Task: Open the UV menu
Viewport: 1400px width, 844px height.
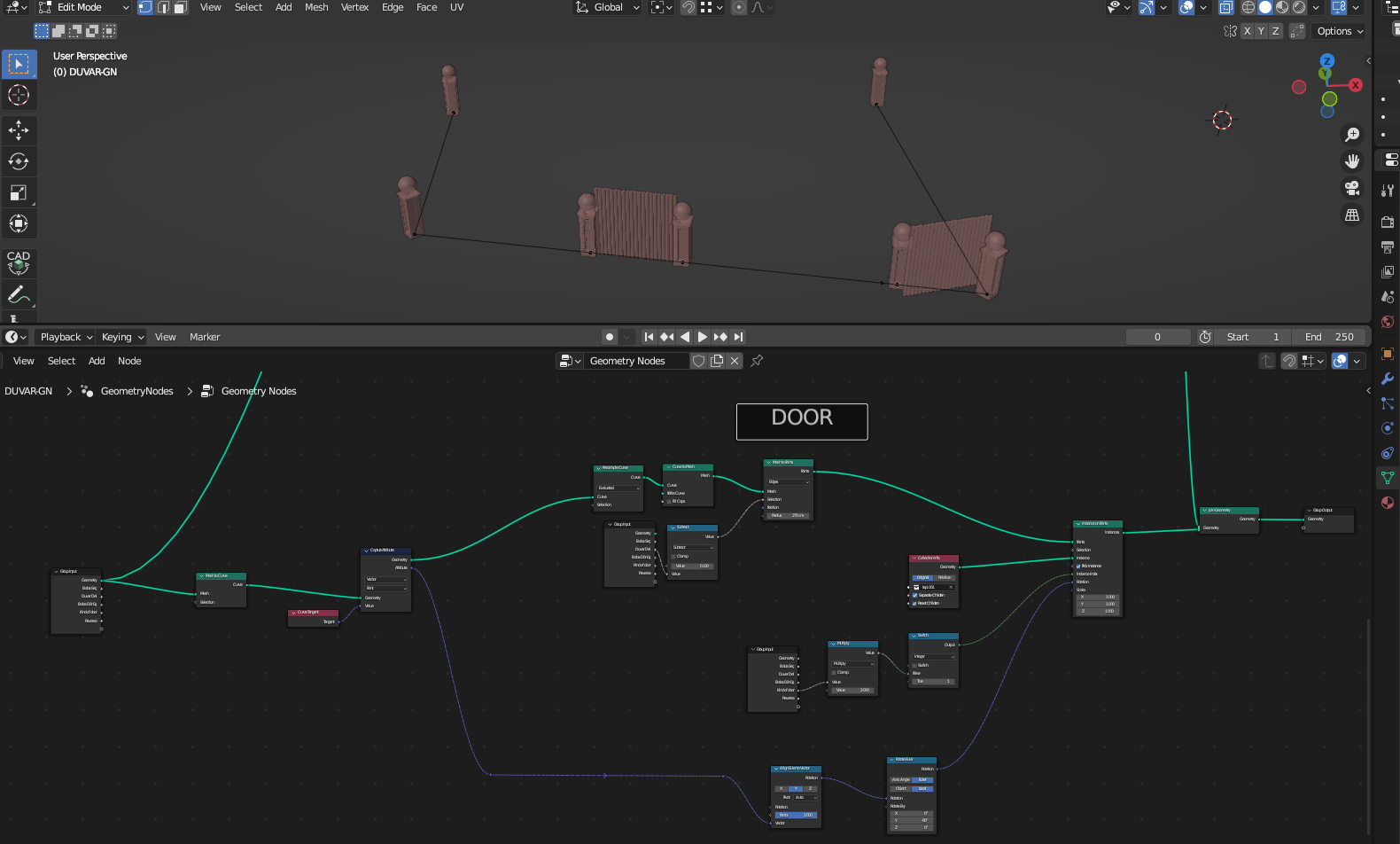Action: pyautogui.click(x=456, y=7)
